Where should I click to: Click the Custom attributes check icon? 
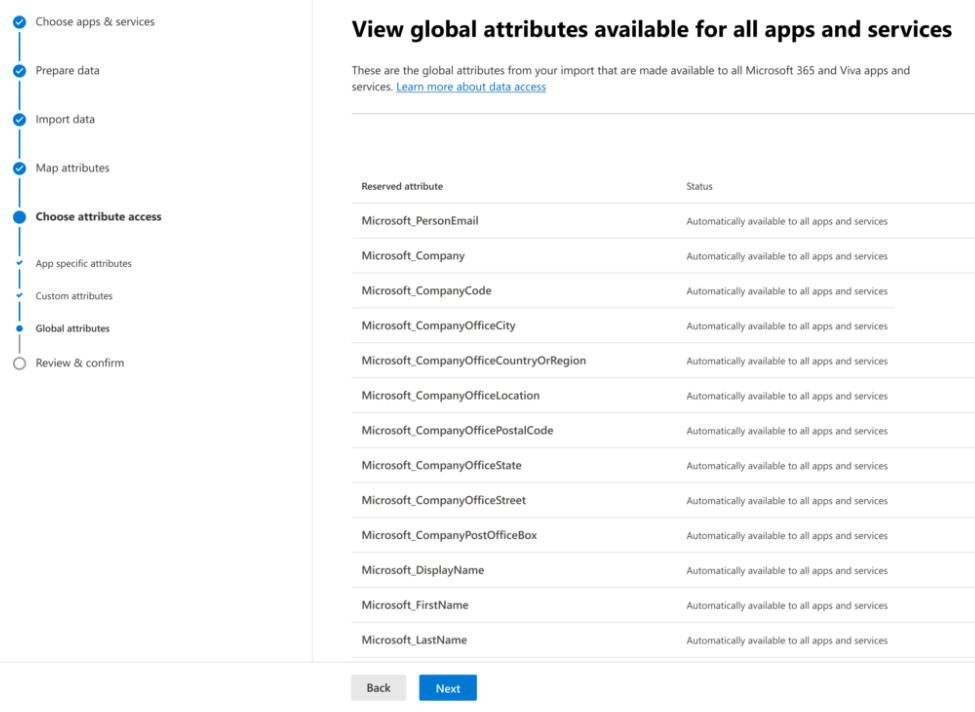(x=21, y=295)
